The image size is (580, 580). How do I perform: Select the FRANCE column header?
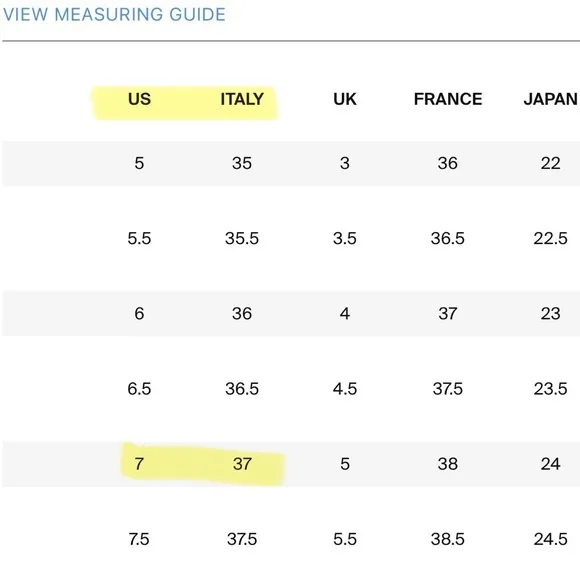tap(448, 99)
